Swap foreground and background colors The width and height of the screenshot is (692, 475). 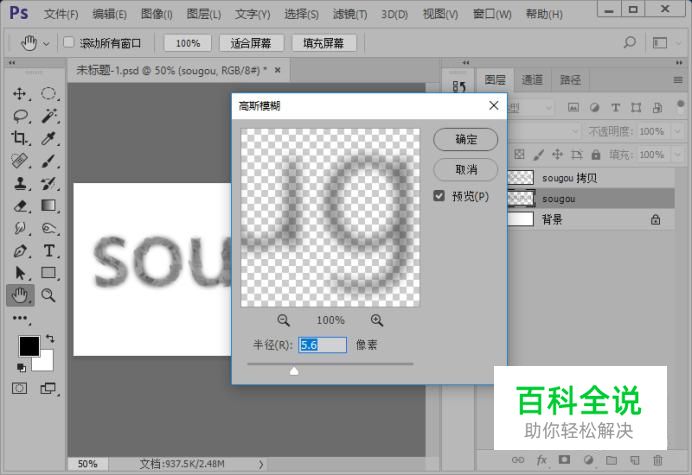(50, 339)
